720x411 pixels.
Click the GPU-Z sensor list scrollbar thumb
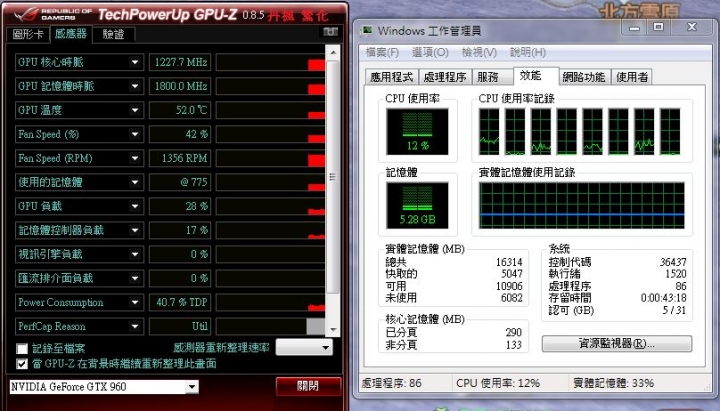(333, 177)
